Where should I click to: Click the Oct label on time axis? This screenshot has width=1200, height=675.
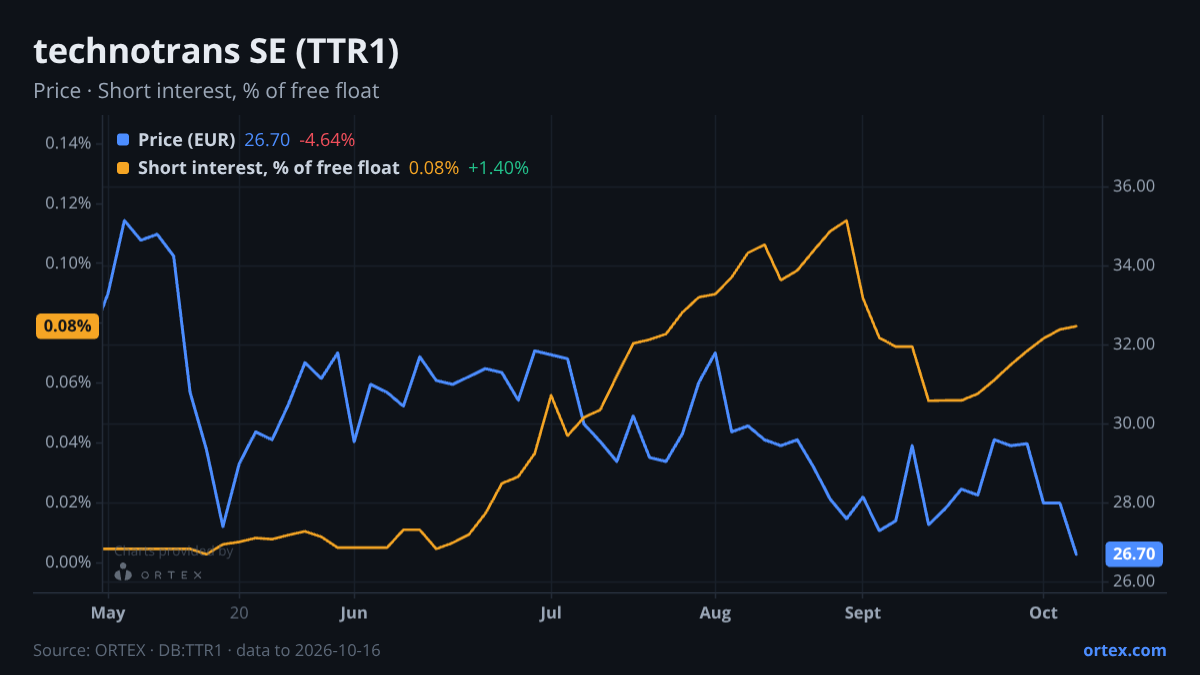pos(1043,613)
